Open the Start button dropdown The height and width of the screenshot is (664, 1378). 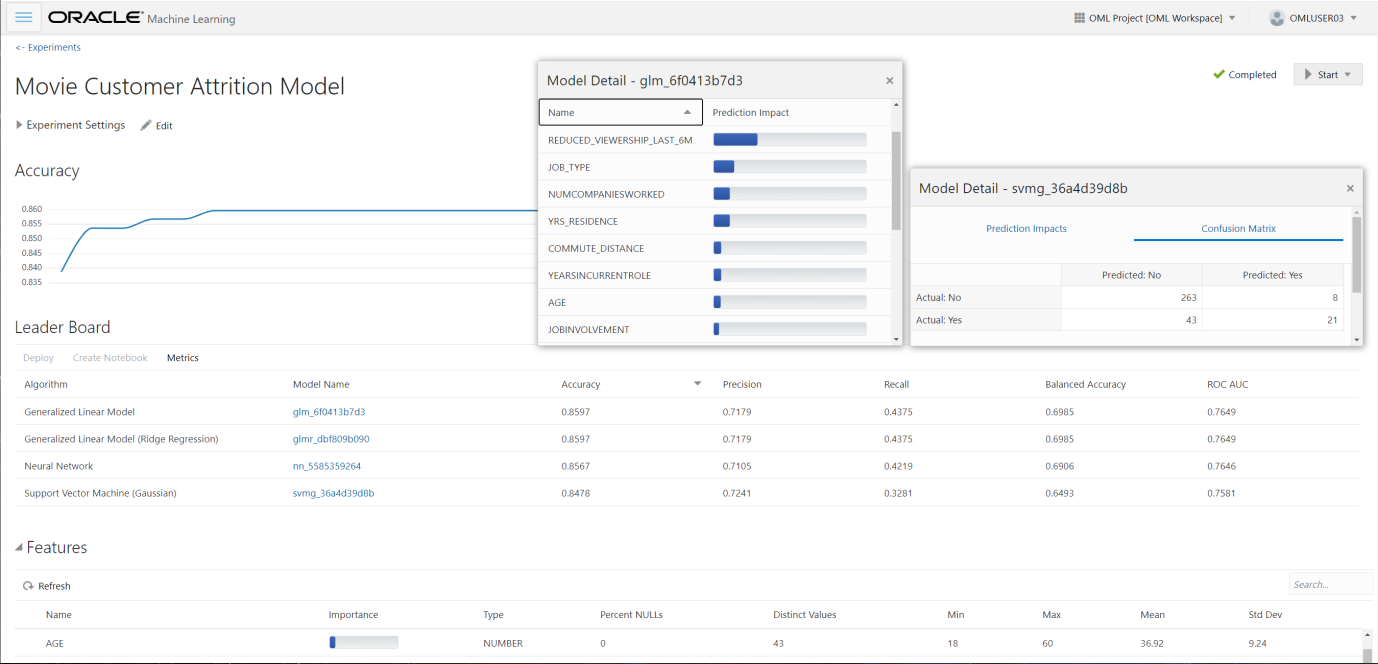pos(1347,75)
